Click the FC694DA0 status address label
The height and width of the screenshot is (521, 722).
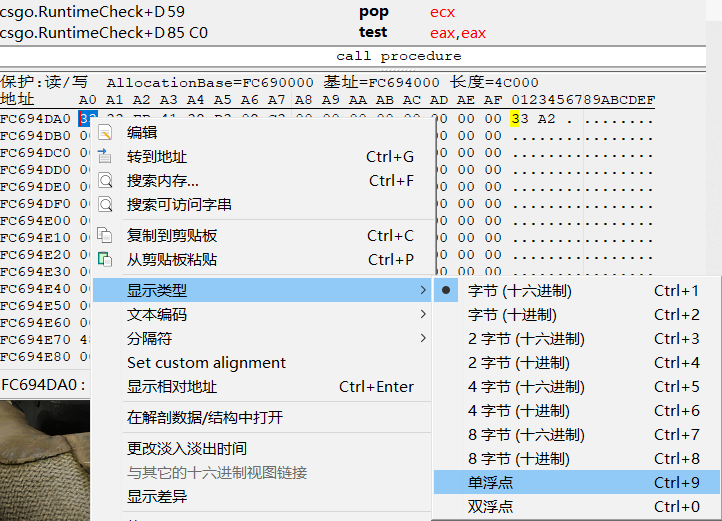[x=44, y=385]
